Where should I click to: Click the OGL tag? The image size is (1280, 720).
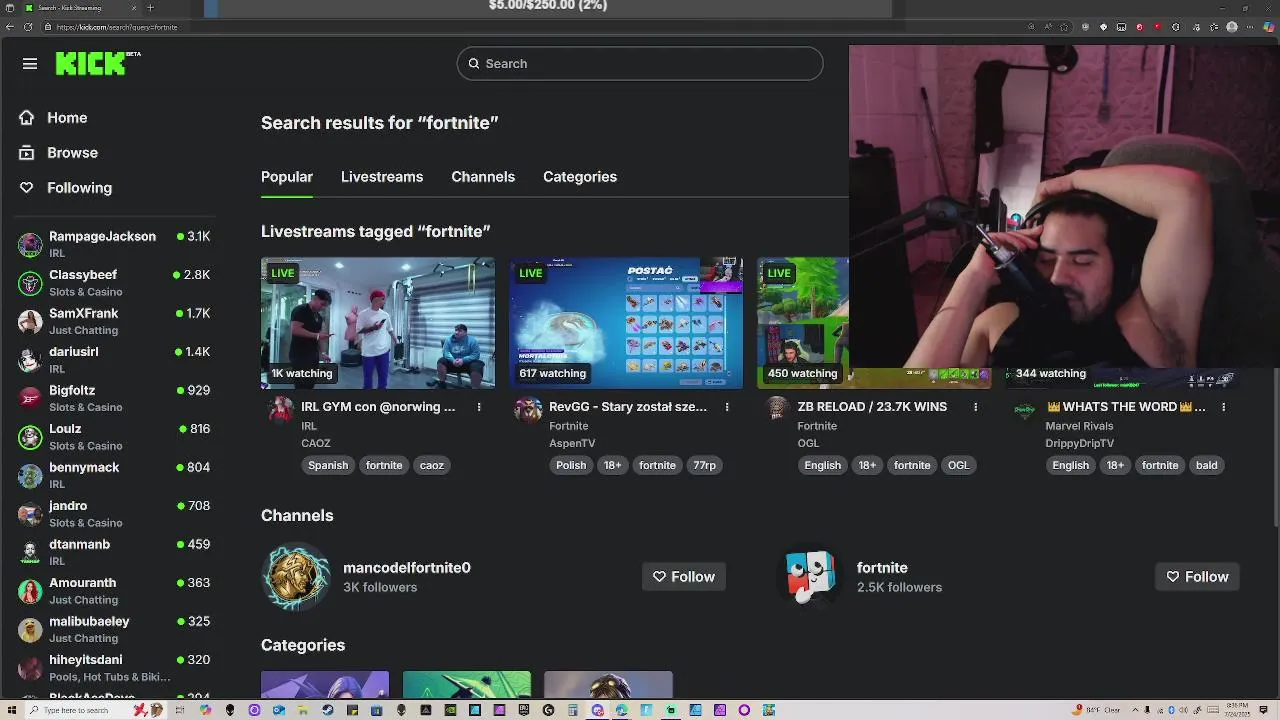(x=959, y=465)
